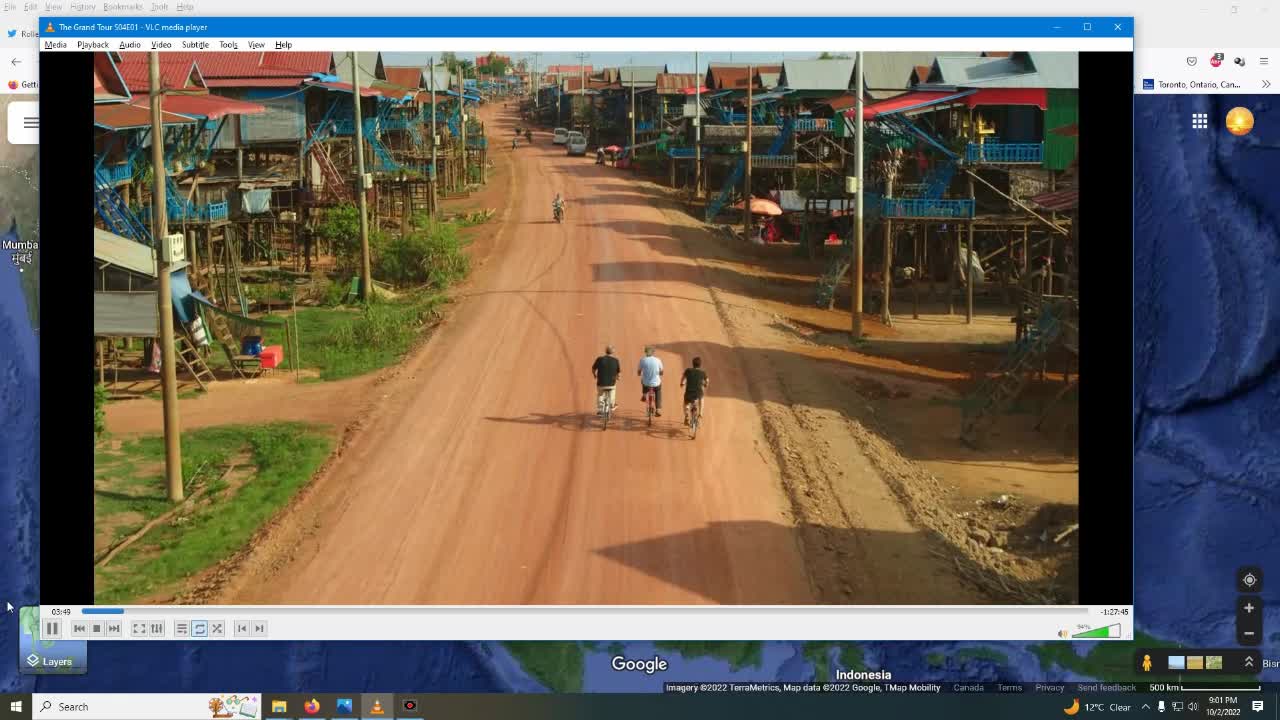Open the VLC Subtitle menu
1280x720 pixels.
click(x=195, y=45)
